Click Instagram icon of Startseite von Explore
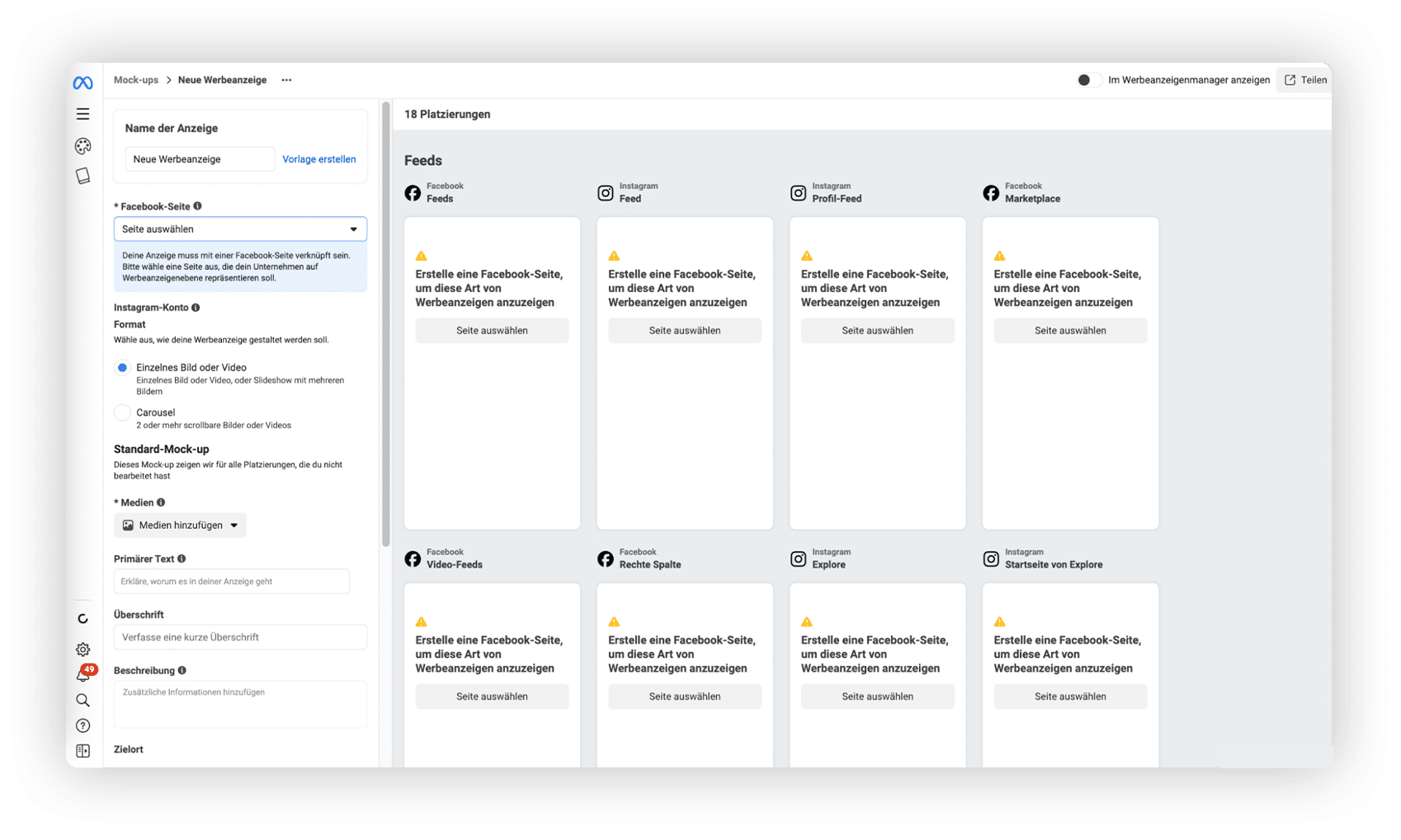The image size is (1401, 840). [x=991, y=559]
